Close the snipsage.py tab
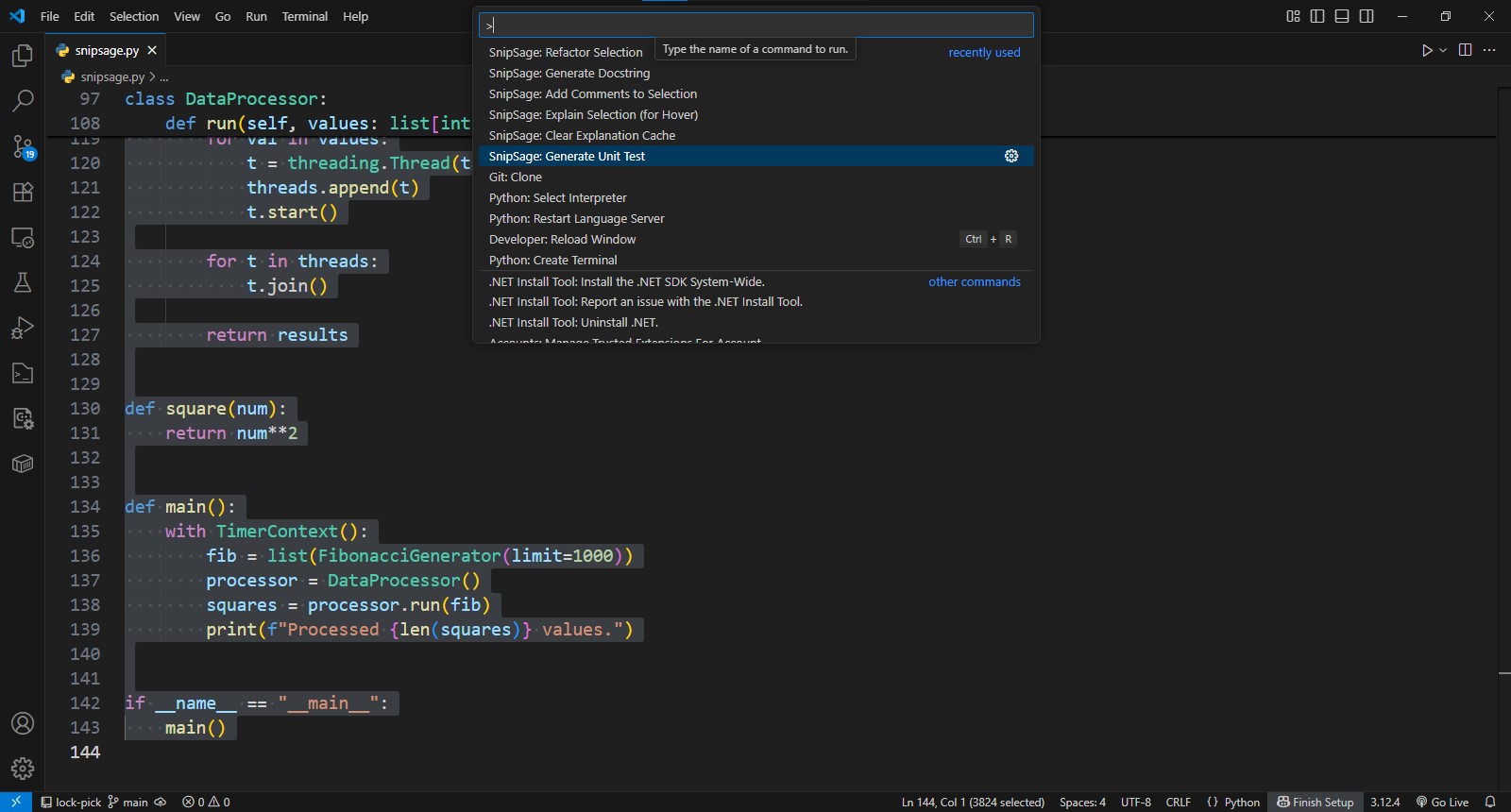1511x812 pixels. [x=152, y=50]
